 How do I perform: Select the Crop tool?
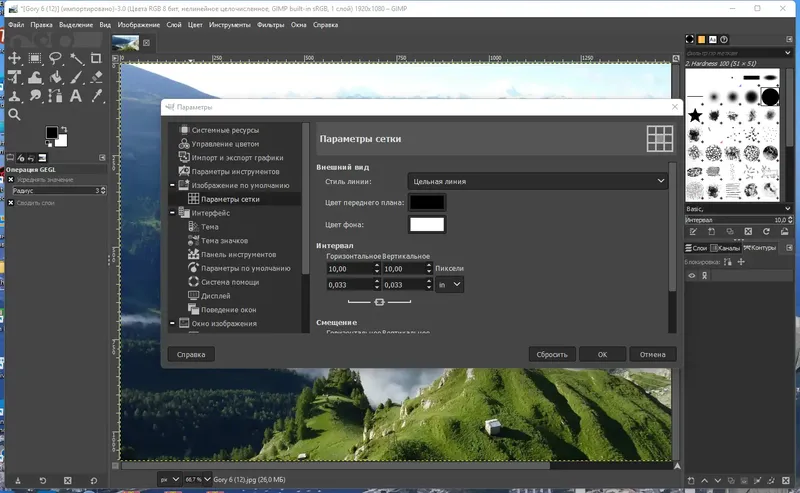[96, 58]
